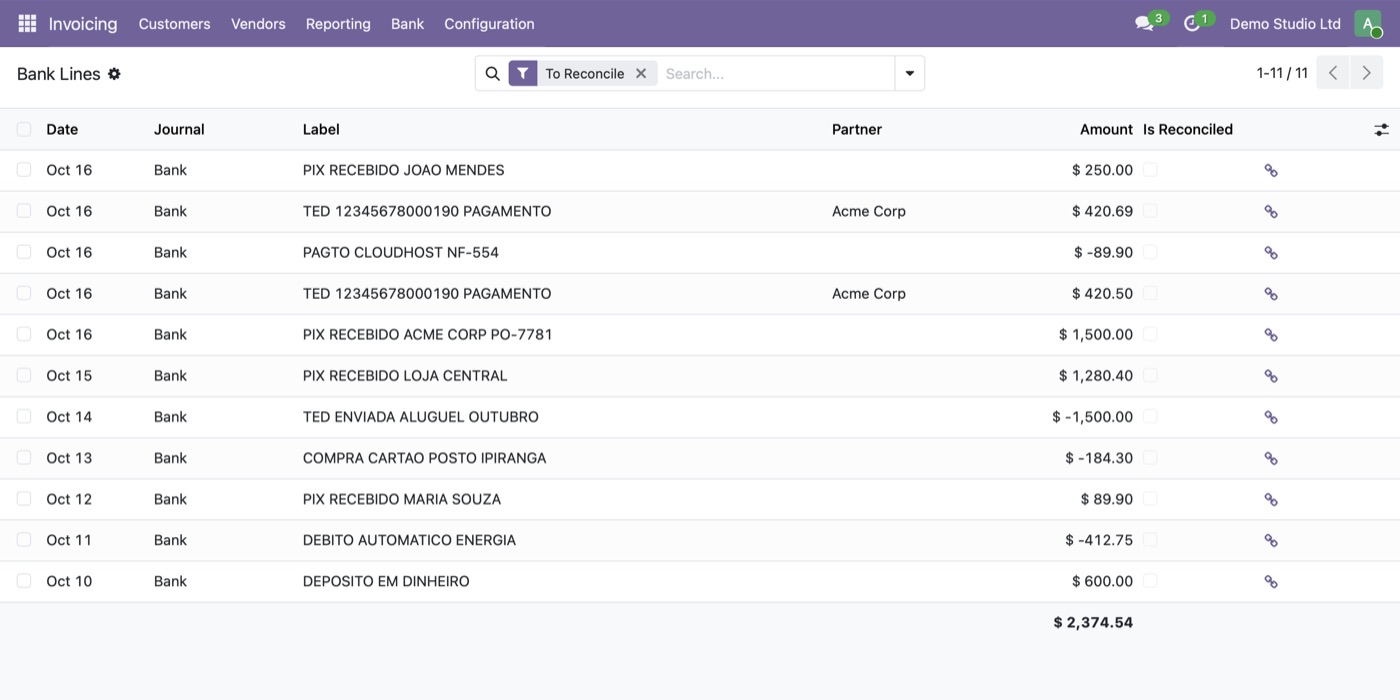1400x700 pixels.
Task: Check the row for PIX RECEBIDO LOJA CENTRAL
Action: coord(24,376)
